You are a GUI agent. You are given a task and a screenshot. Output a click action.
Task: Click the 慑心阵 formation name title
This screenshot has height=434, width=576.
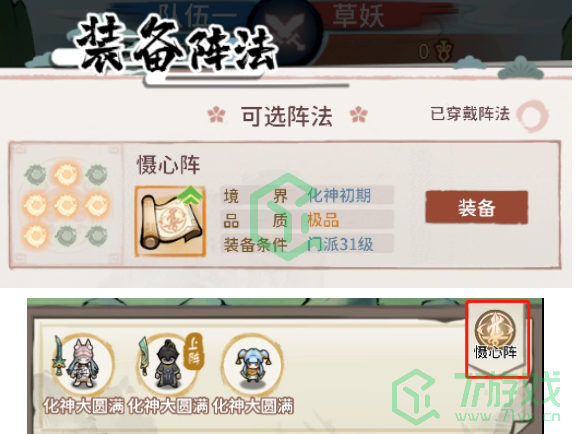(x=168, y=165)
